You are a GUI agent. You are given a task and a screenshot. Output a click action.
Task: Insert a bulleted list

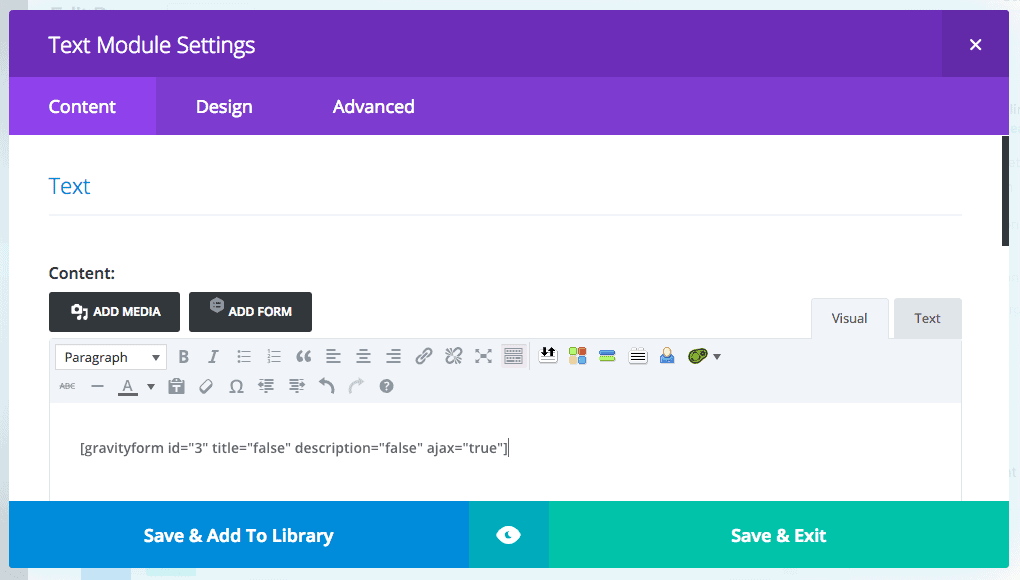tap(244, 356)
